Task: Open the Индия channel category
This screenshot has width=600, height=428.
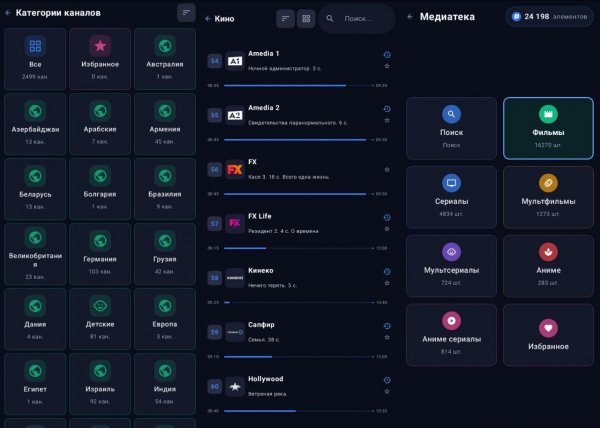Action: (x=165, y=384)
